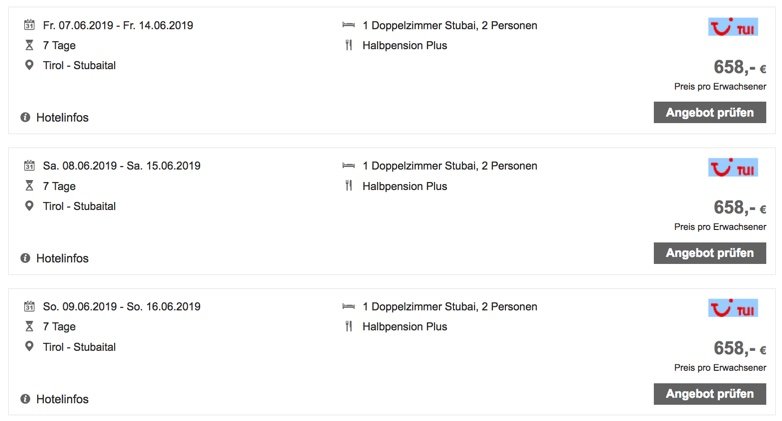Click calendar icon for 09.06.2019 offer
Screen dimensions: 782x421
[x=29, y=306]
